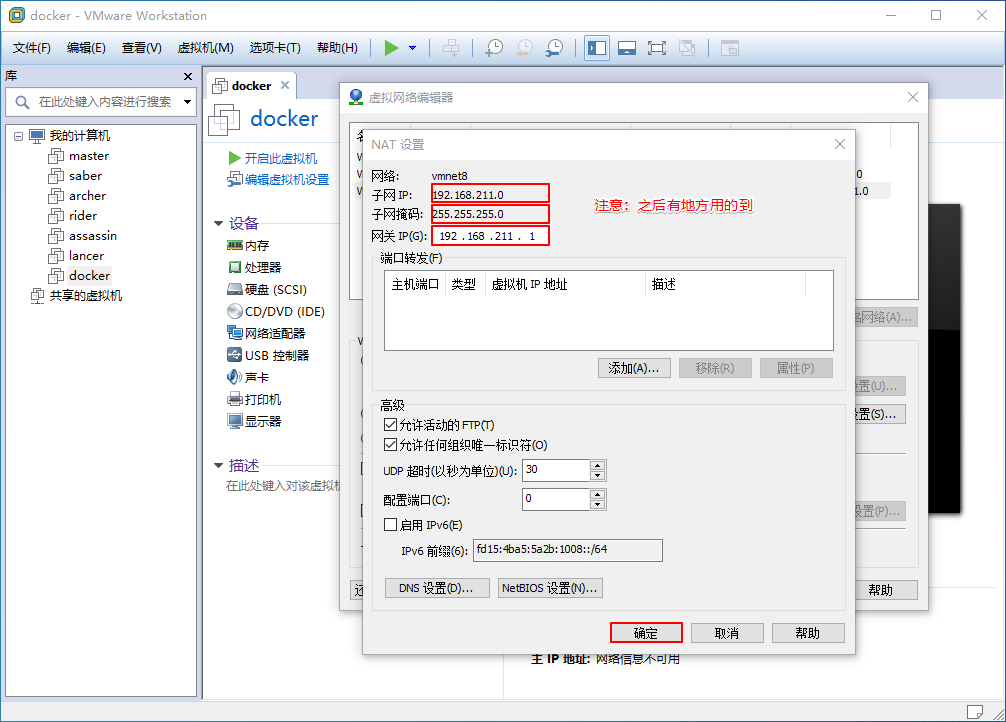Switch to the docker tab

[250, 86]
